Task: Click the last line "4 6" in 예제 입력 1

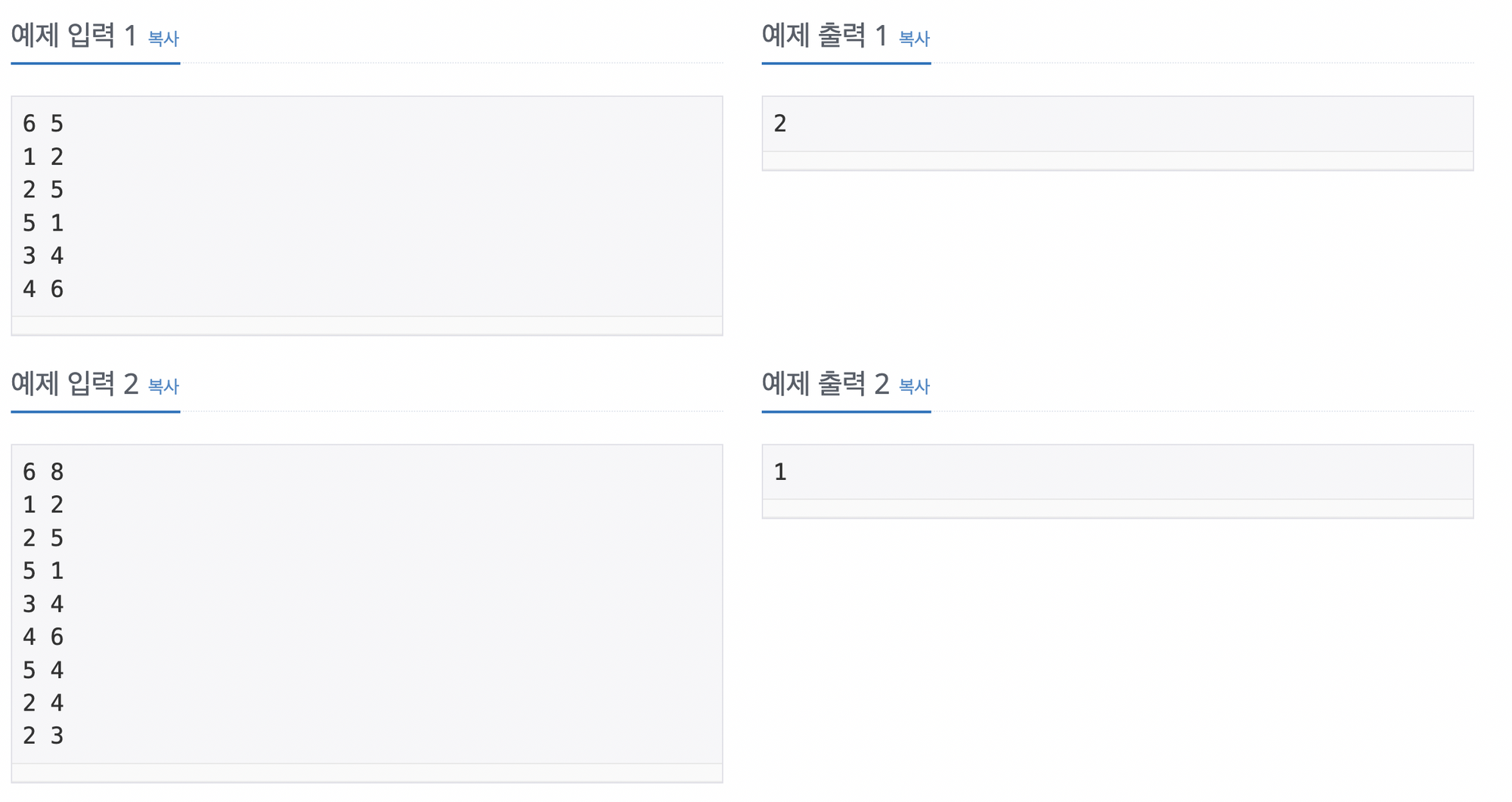Action: point(43,289)
